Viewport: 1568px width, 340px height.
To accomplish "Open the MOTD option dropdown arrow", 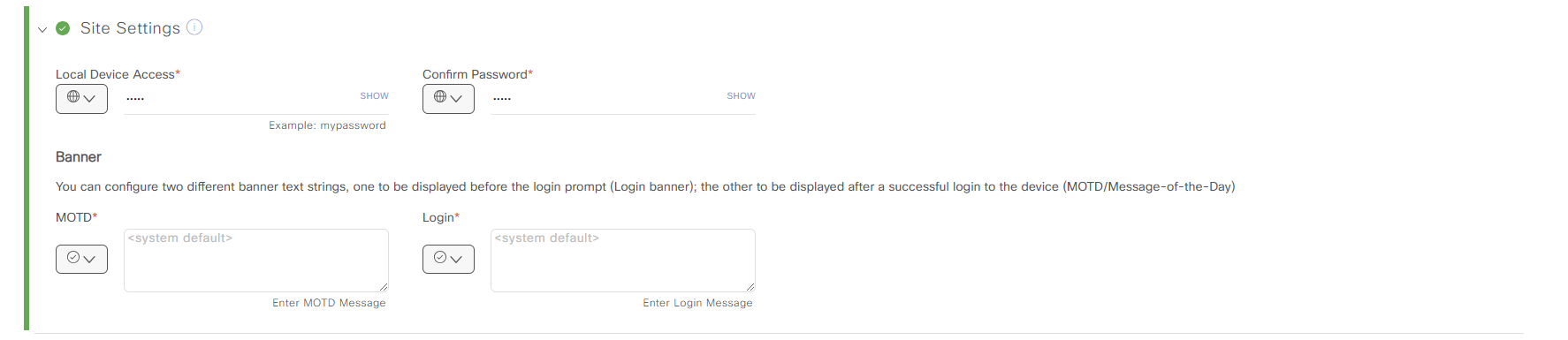I will click(x=89, y=259).
